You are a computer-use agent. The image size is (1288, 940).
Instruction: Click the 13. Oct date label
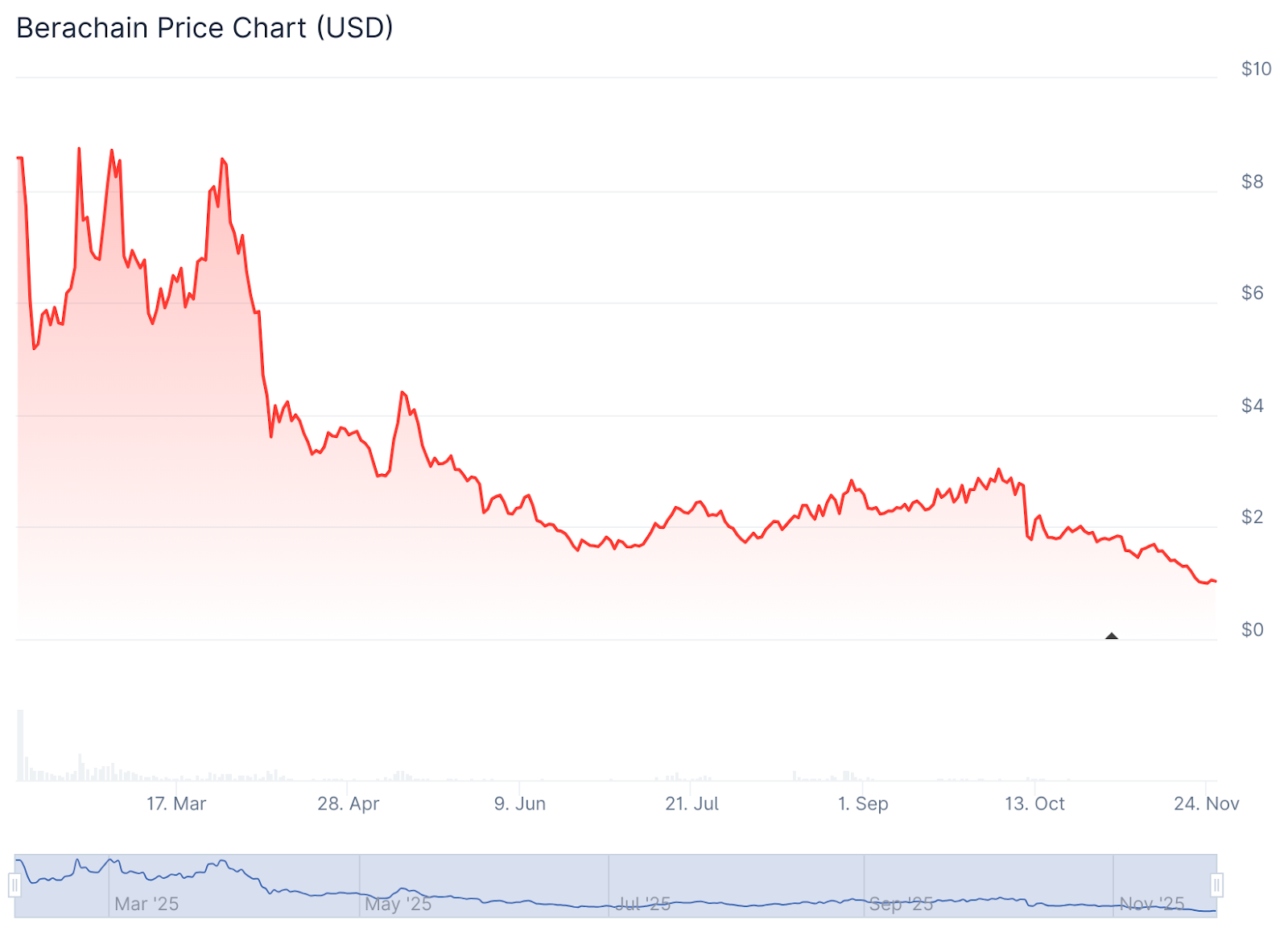tap(1034, 804)
